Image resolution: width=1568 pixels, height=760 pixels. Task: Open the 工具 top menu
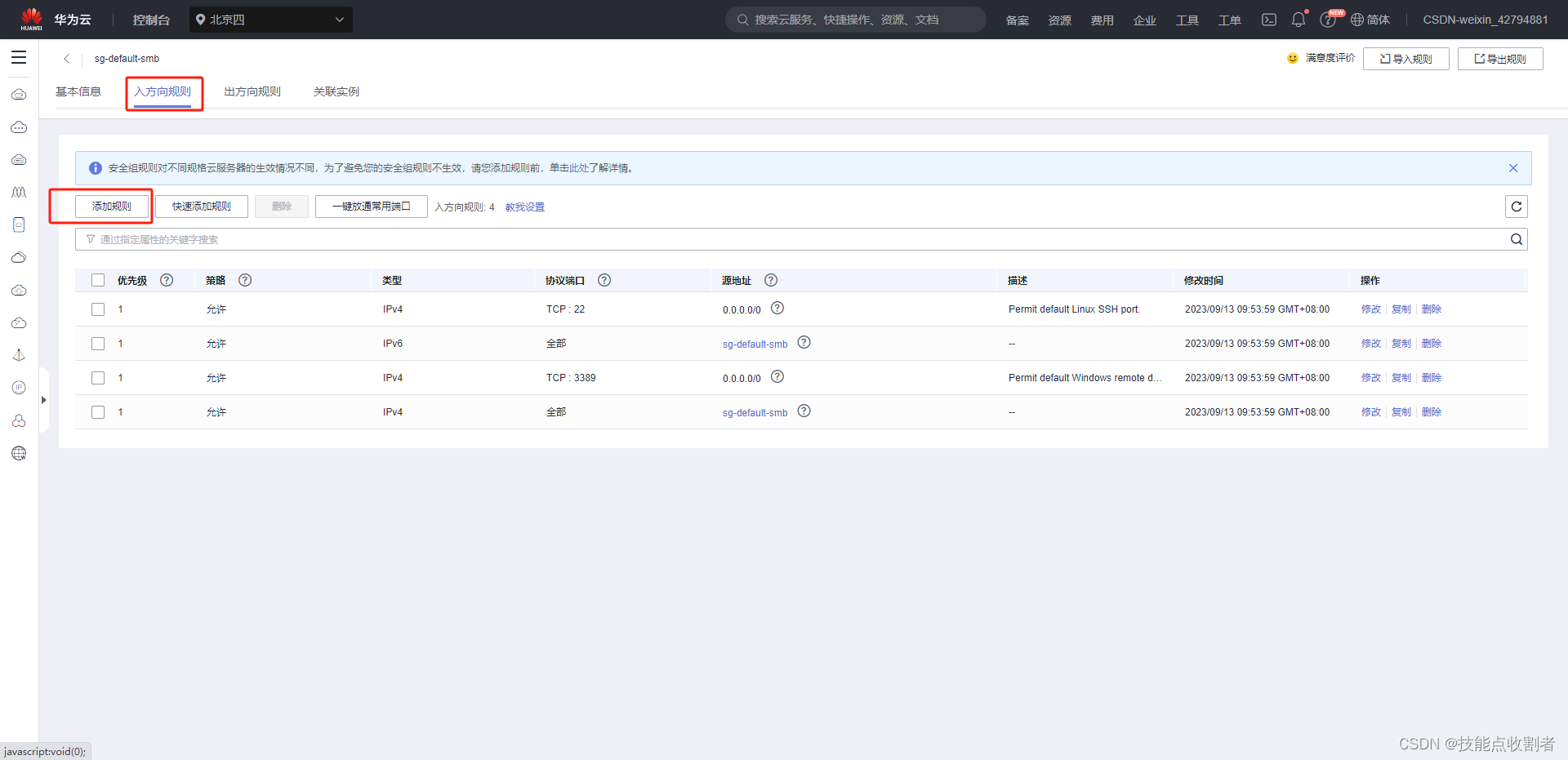[x=1187, y=20]
